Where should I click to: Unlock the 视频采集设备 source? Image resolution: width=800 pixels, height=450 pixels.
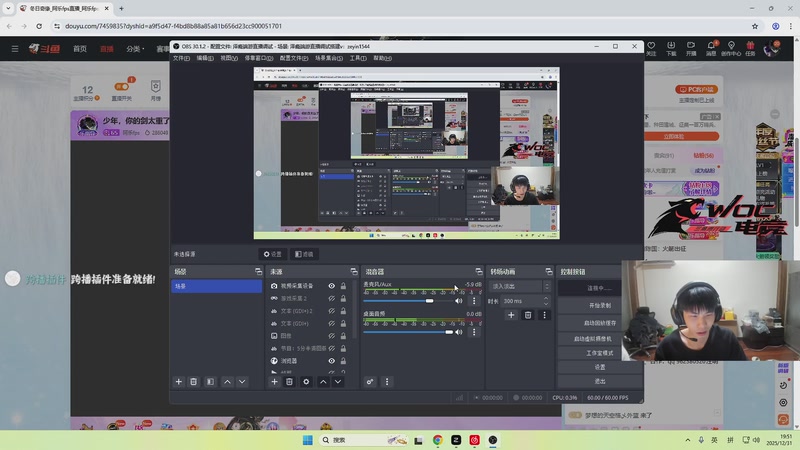tap(343, 286)
